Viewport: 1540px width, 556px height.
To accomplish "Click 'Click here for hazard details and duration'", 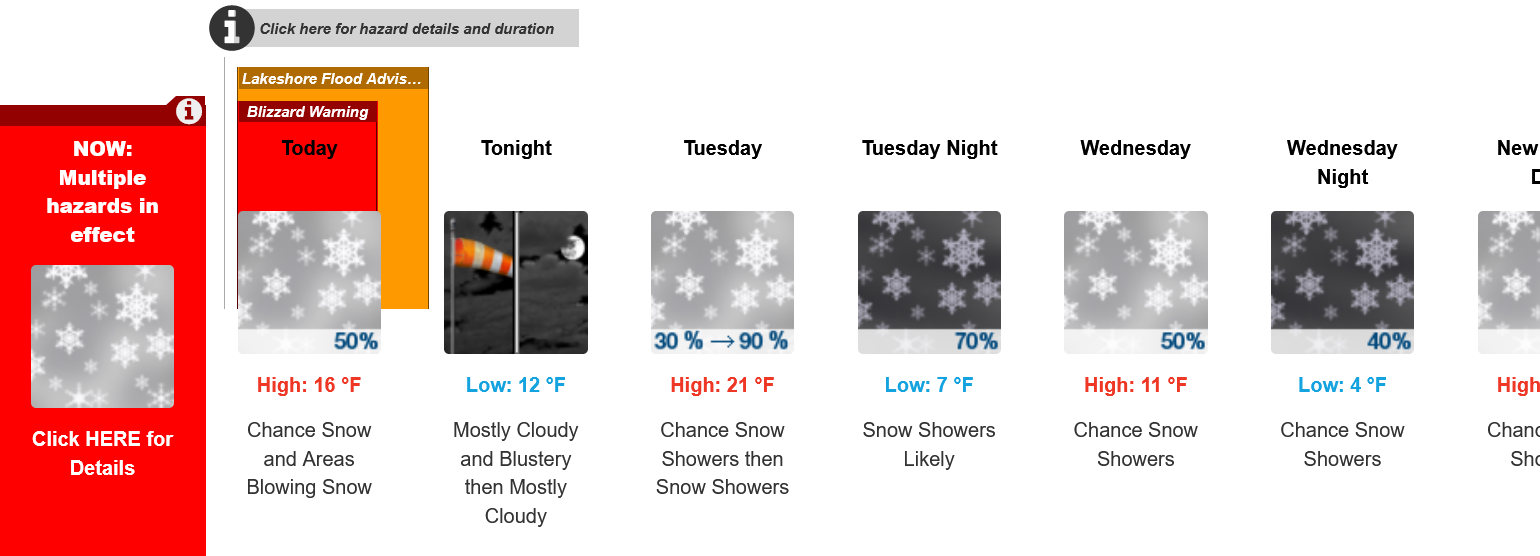I will 407,29.
